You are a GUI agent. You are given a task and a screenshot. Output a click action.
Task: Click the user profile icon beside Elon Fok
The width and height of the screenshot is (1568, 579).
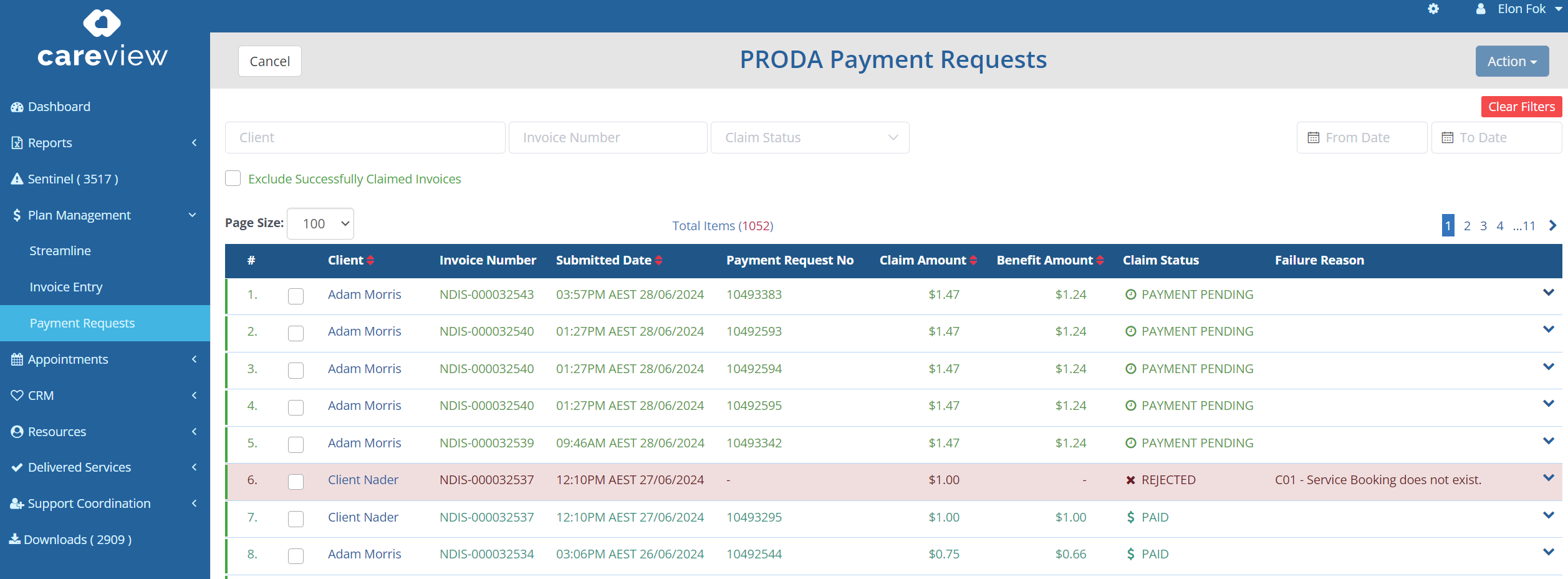coord(1480,9)
